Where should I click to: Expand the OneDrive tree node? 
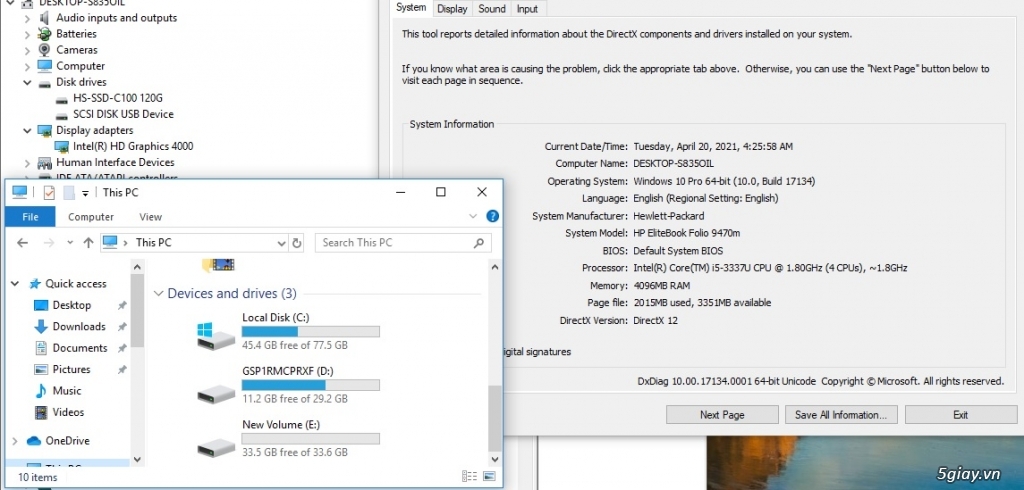[x=15, y=441]
